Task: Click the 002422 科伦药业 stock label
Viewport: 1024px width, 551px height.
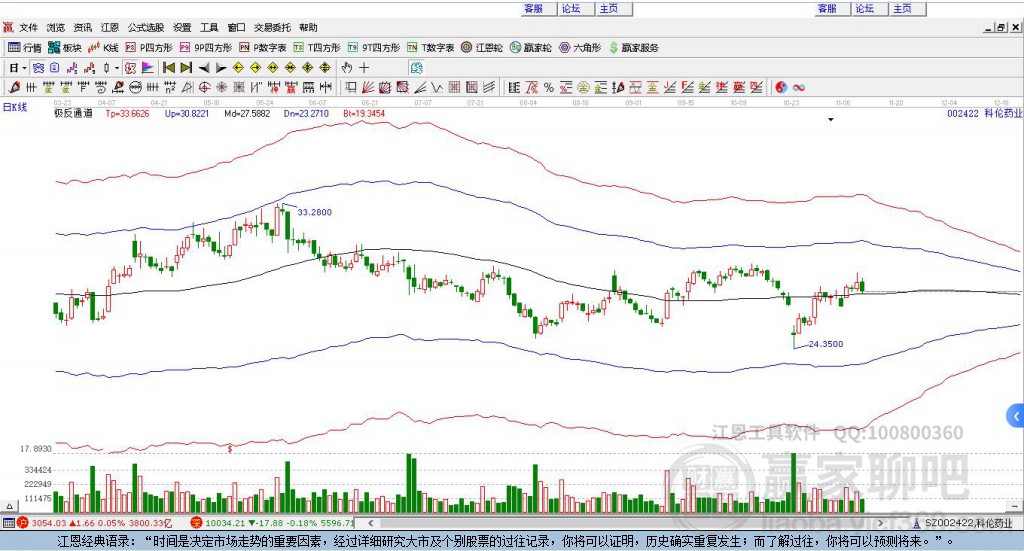Action: pos(984,114)
